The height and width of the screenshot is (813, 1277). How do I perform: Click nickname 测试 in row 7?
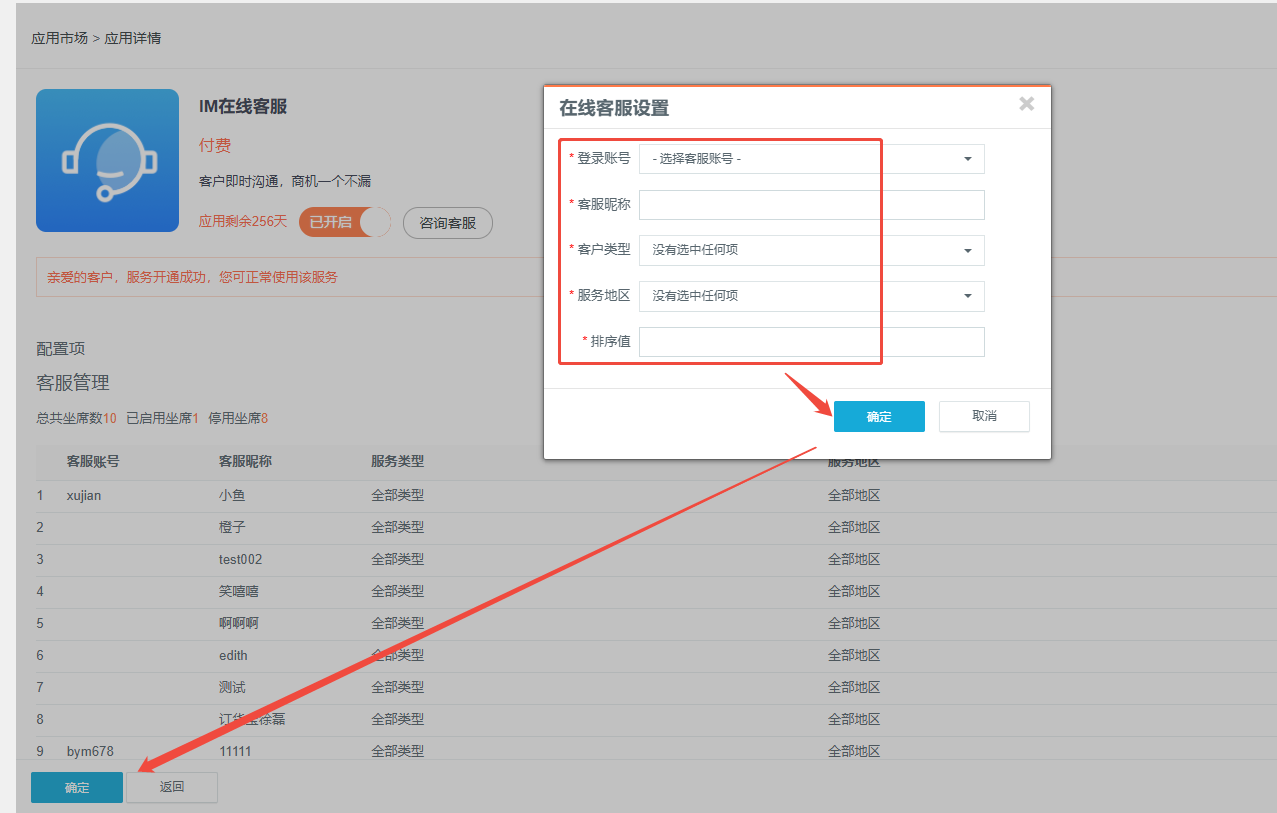click(x=232, y=687)
